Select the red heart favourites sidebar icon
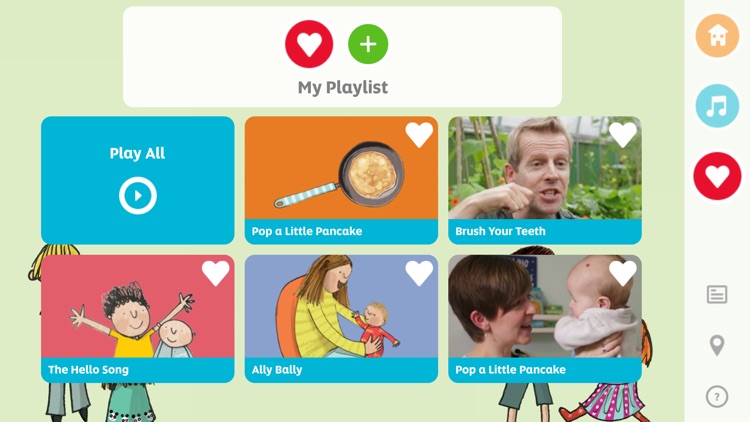Image resolution: width=750 pixels, height=422 pixels. pyautogui.click(x=717, y=176)
